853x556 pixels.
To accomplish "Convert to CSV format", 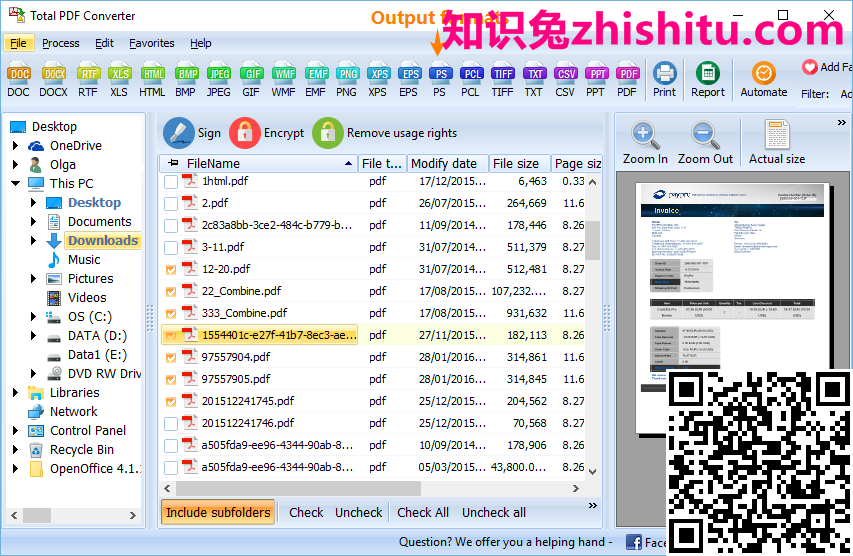I will pyautogui.click(x=565, y=80).
